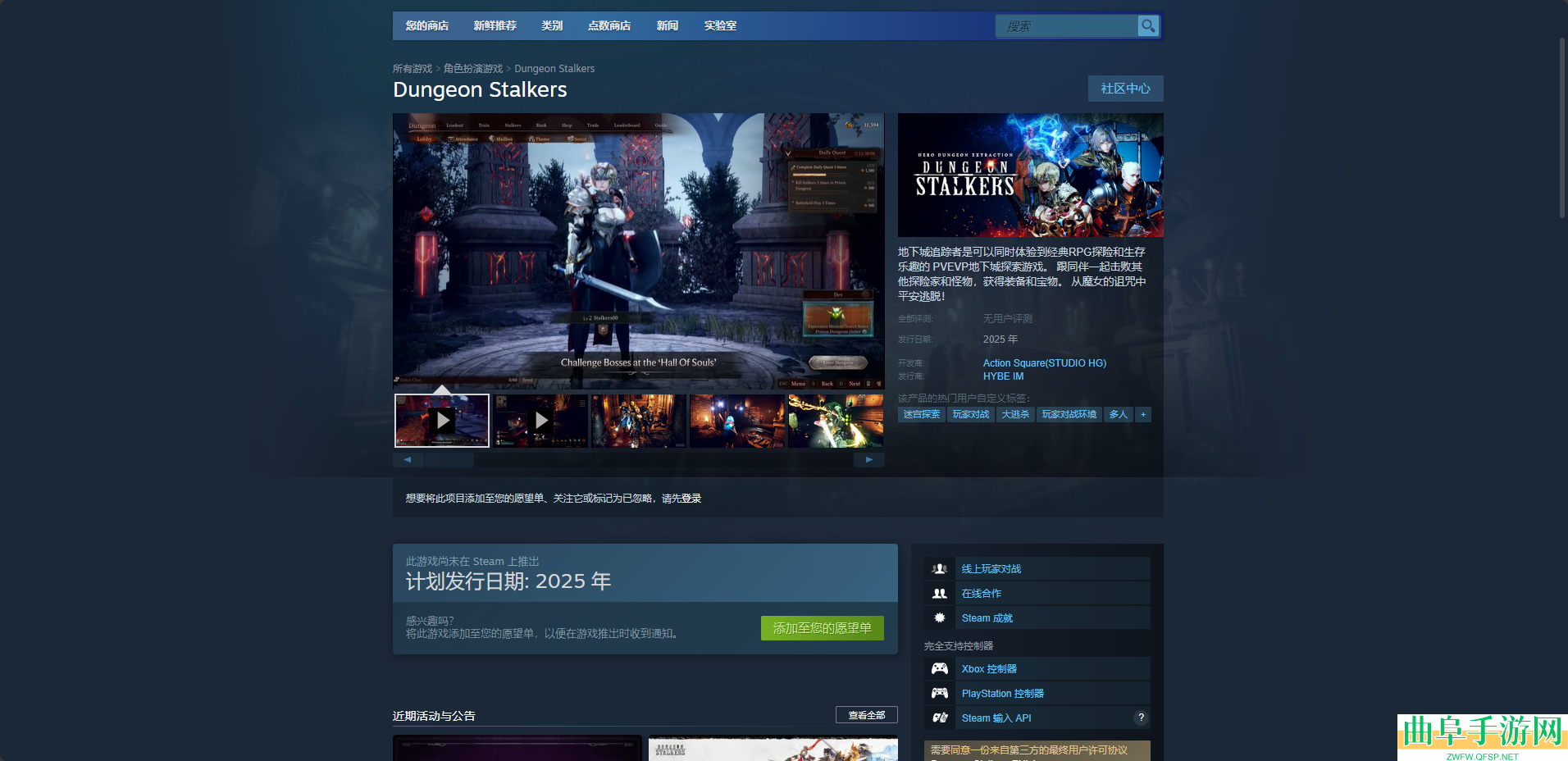Focus the store search field
The width and height of the screenshot is (1568, 761).
pos(1067,26)
